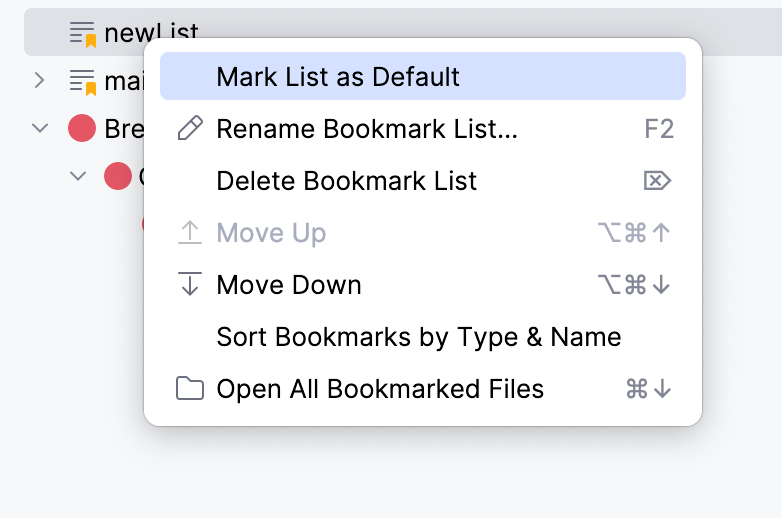Choose Delete Bookmark List
The height and width of the screenshot is (518, 782).
tap(346, 181)
